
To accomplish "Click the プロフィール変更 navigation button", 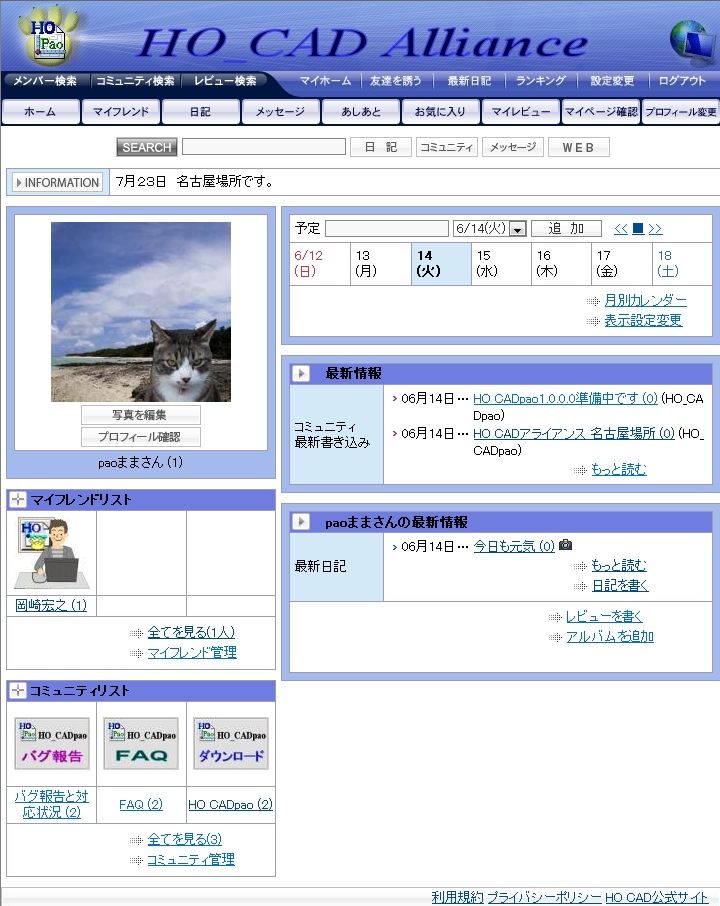I will coord(681,112).
